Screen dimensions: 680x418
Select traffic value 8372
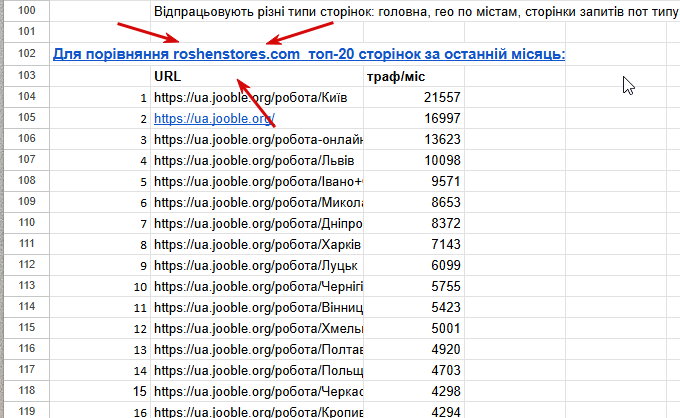pyautogui.click(x=414, y=223)
